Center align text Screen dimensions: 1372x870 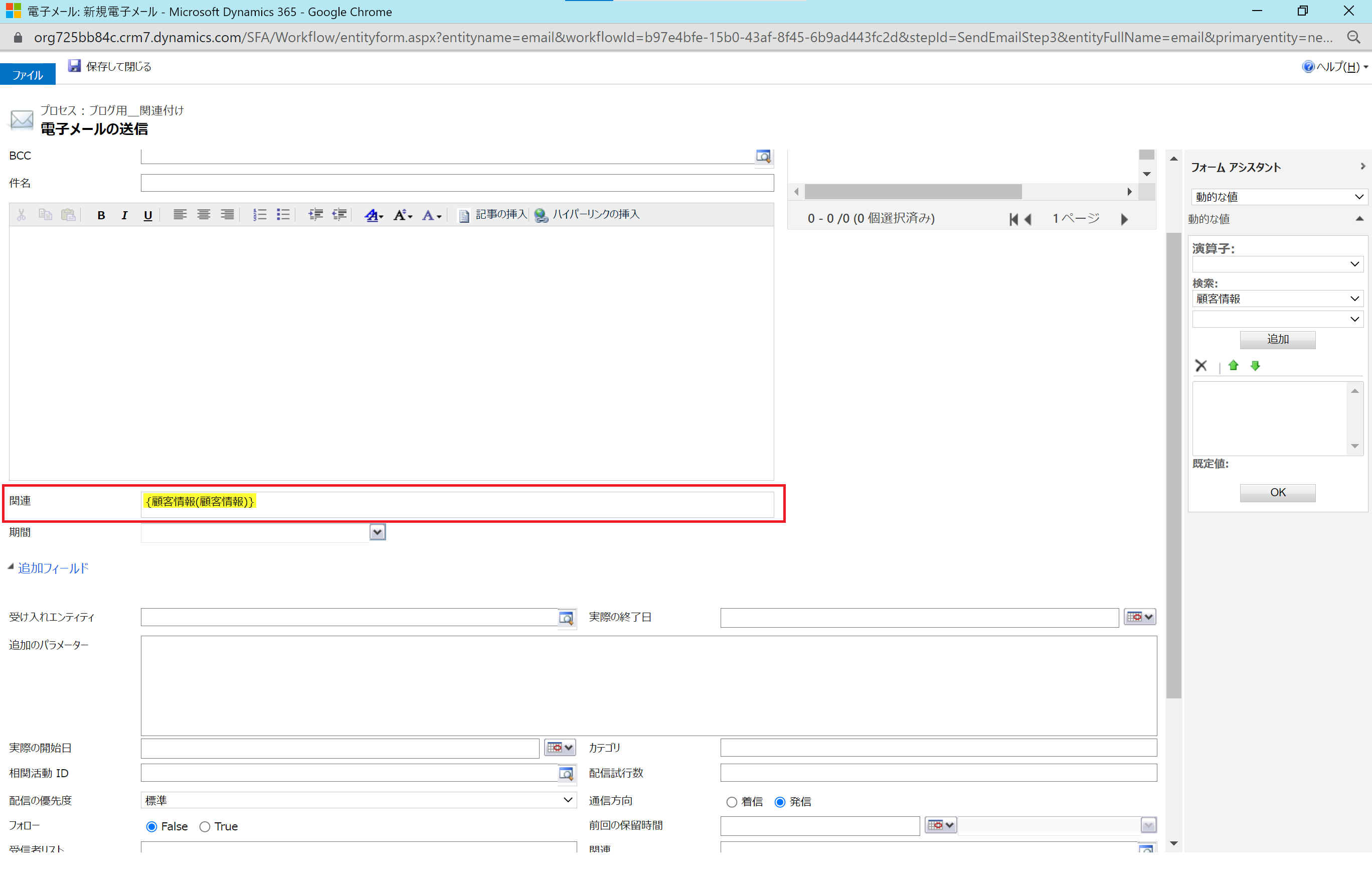point(204,215)
